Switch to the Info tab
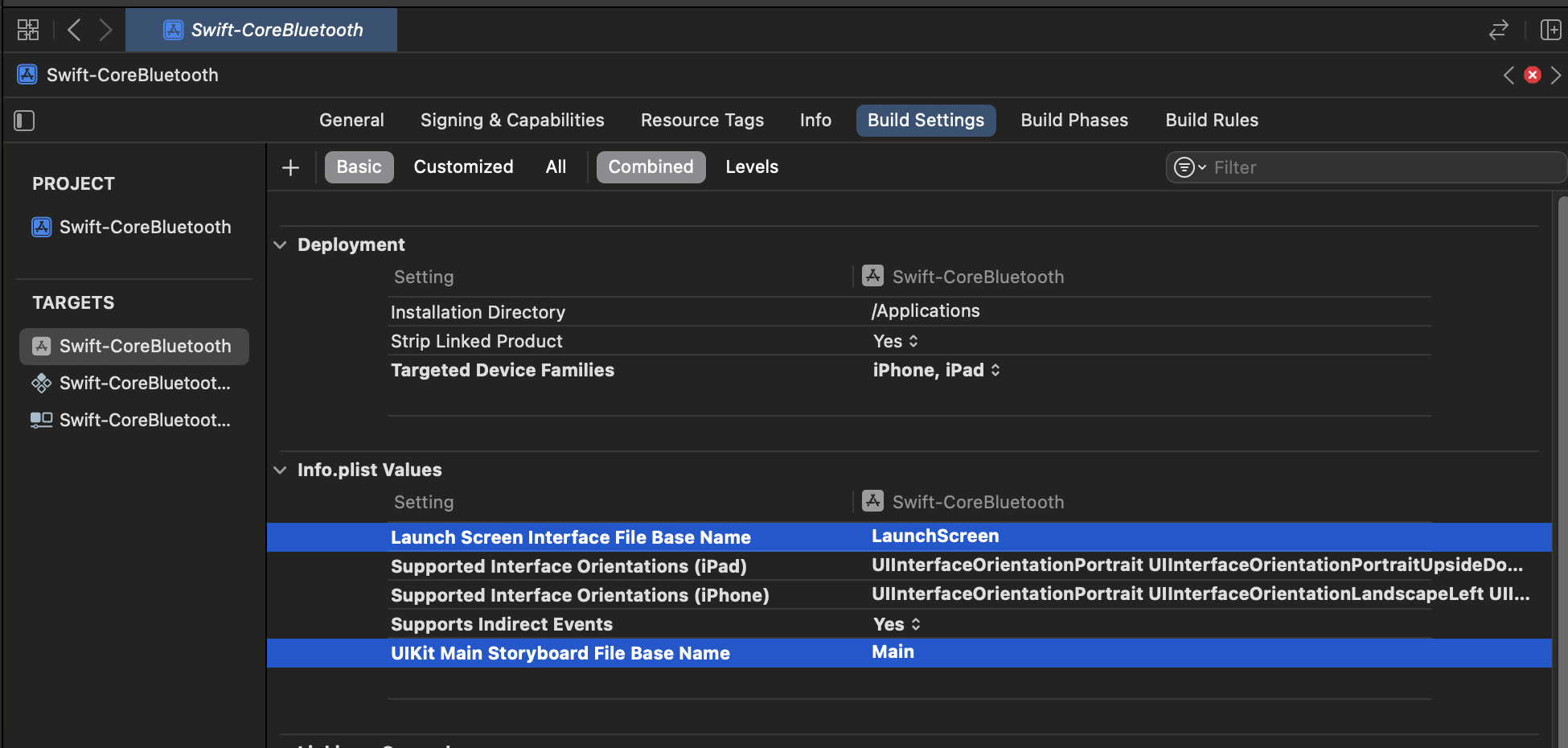1568x748 pixels. [815, 120]
